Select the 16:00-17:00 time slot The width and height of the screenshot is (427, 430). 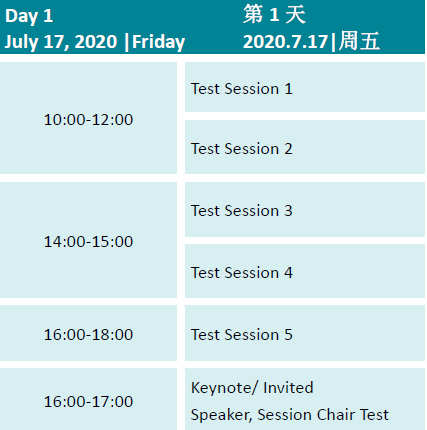(x=88, y=399)
